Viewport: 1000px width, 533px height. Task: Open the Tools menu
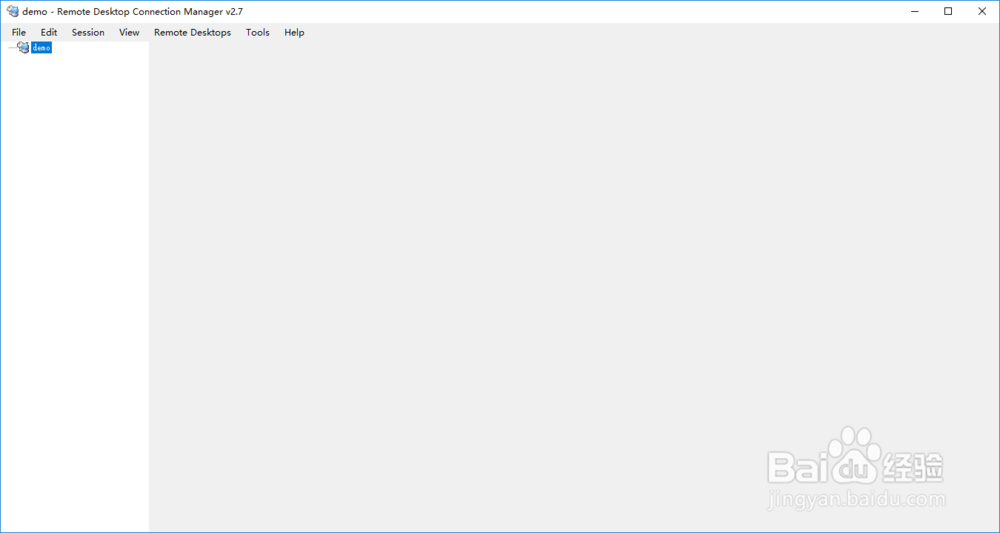pyautogui.click(x=258, y=33)
